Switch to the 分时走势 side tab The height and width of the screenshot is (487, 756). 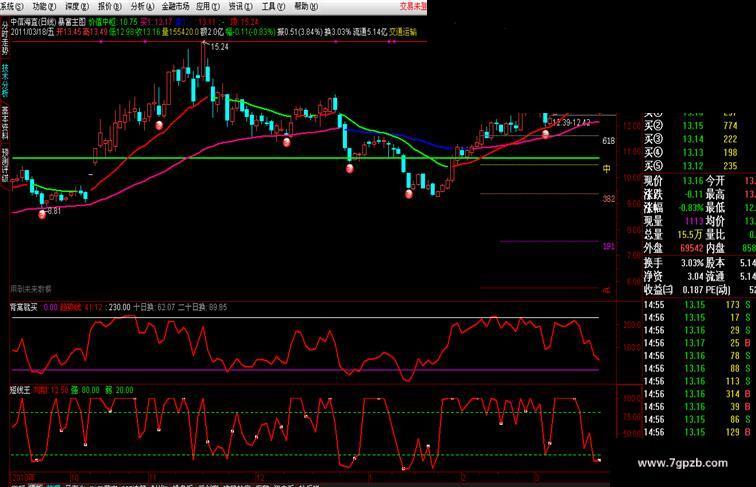(5, 40)
